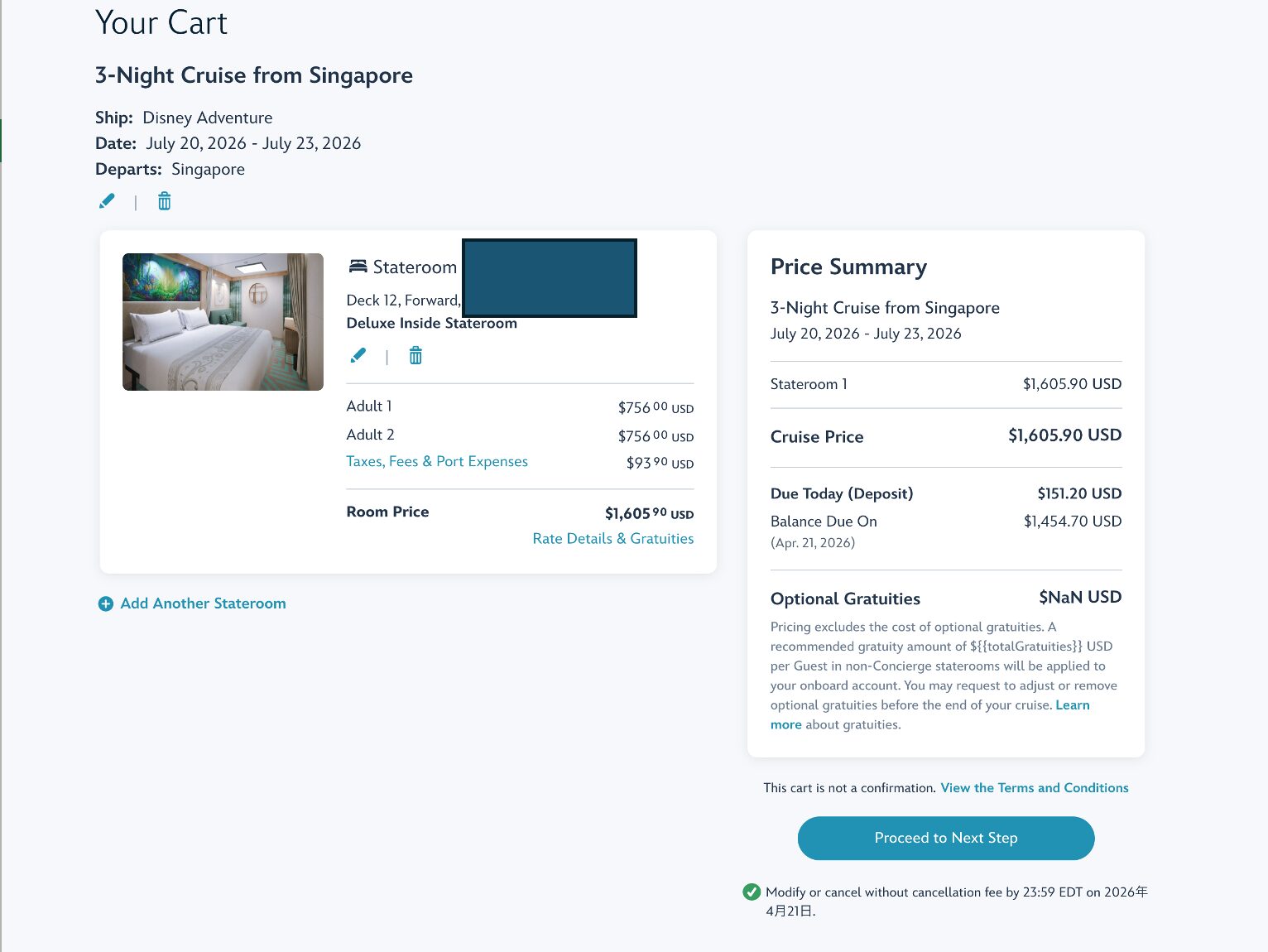Image resolution: width=1268 pixels, height=952 pixels.
Task: Click the bed icon beside the Stateroom label
Action: pyautogui.click(x=358, y=267)
